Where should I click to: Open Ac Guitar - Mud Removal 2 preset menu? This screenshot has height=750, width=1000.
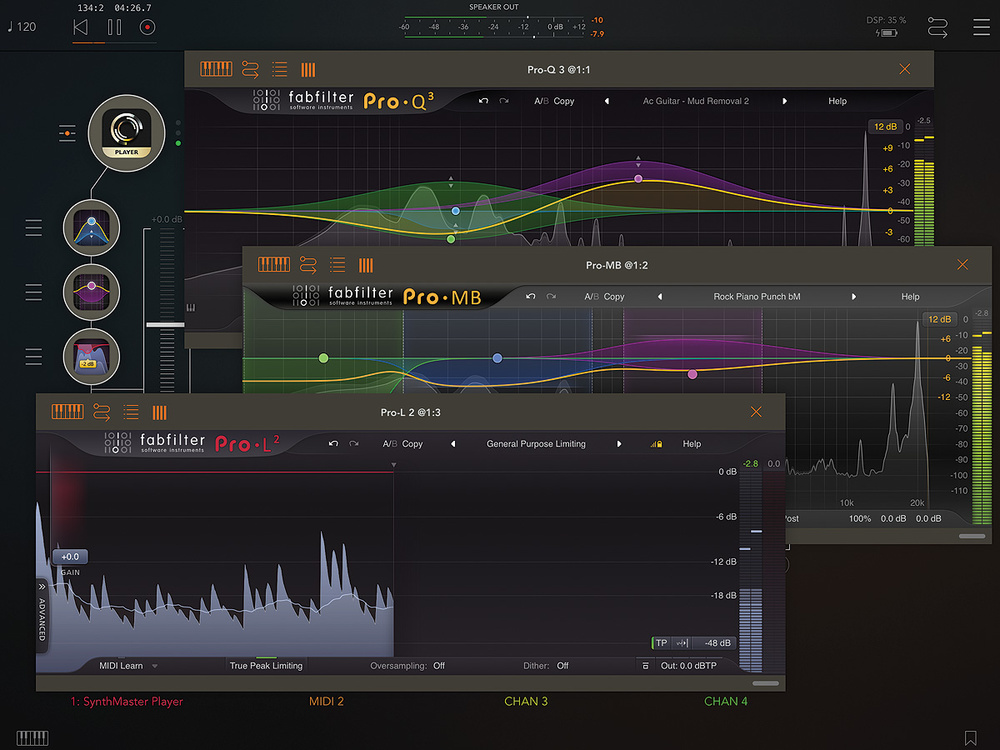click(696, 101)
